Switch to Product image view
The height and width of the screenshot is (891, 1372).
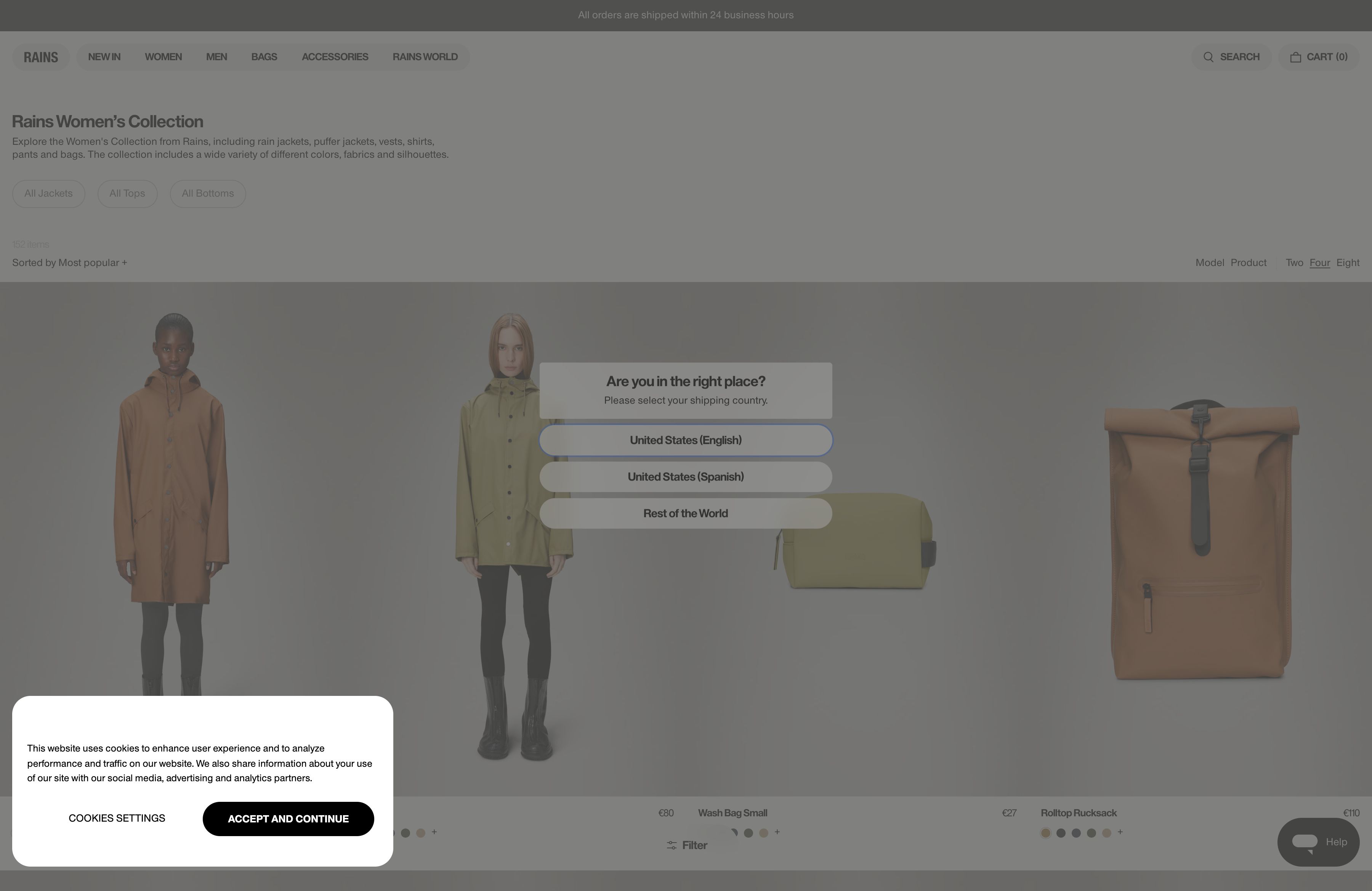point(1248,263)
